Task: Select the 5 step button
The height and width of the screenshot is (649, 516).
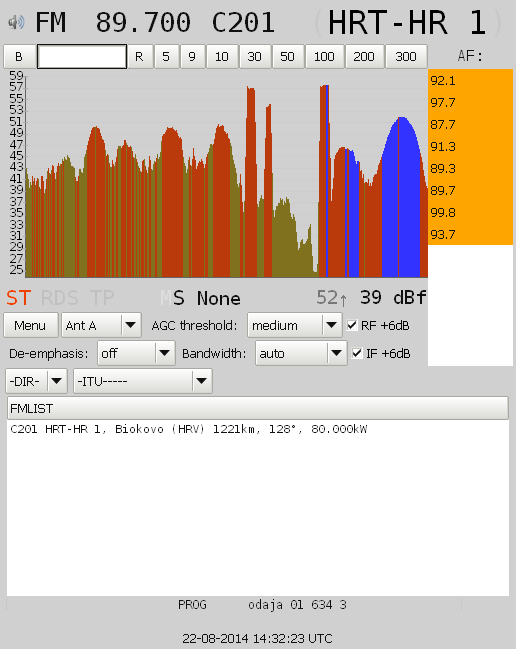Action: point(166,56)
